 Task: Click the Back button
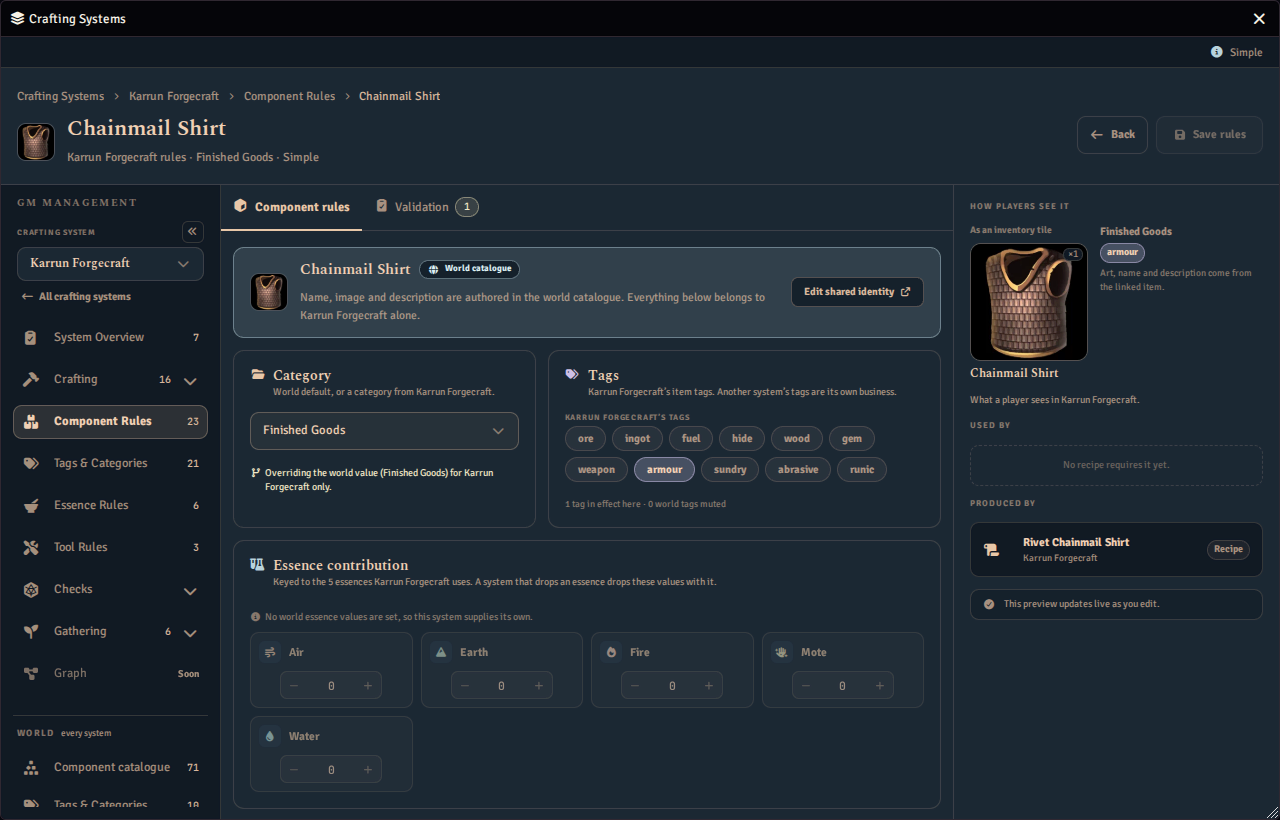point(1112,135)
